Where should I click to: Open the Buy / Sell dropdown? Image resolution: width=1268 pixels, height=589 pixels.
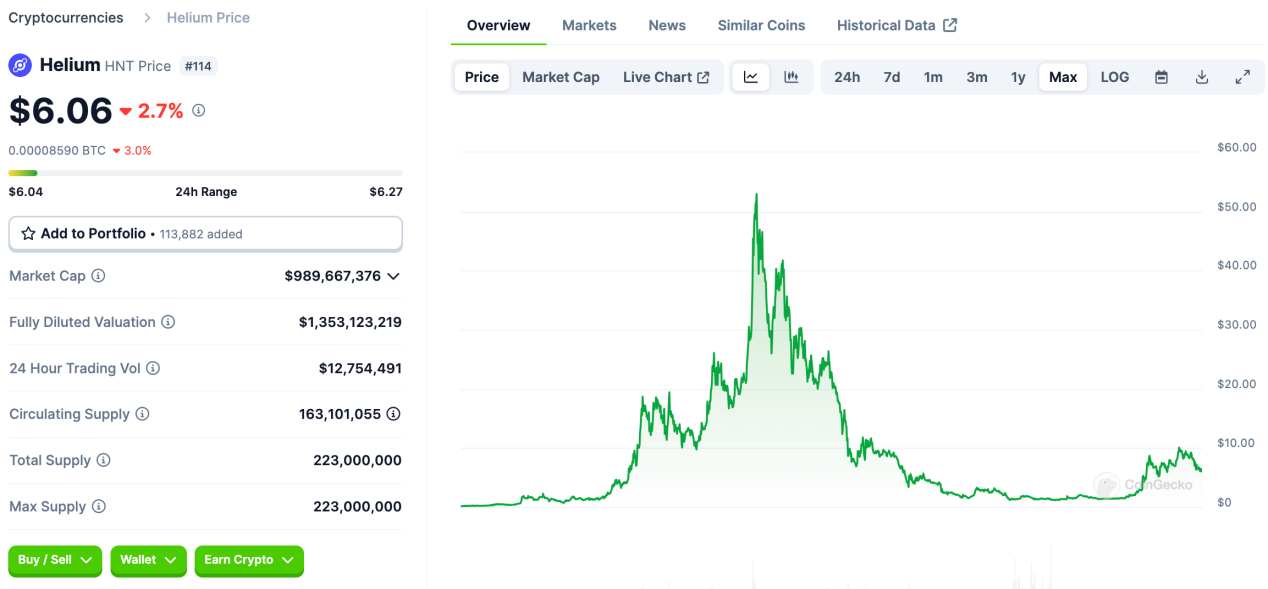click(x=54, y=561)
